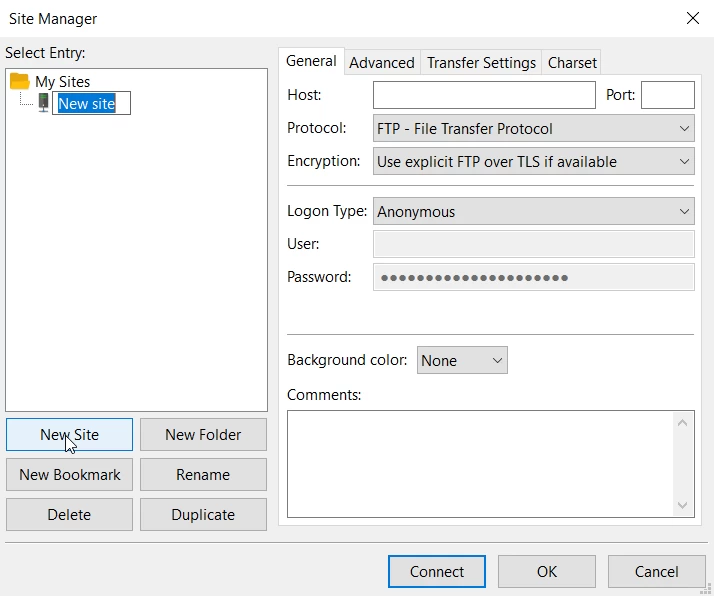Focus the Port text box
714x596 pixels.
[x=667, y=96]
